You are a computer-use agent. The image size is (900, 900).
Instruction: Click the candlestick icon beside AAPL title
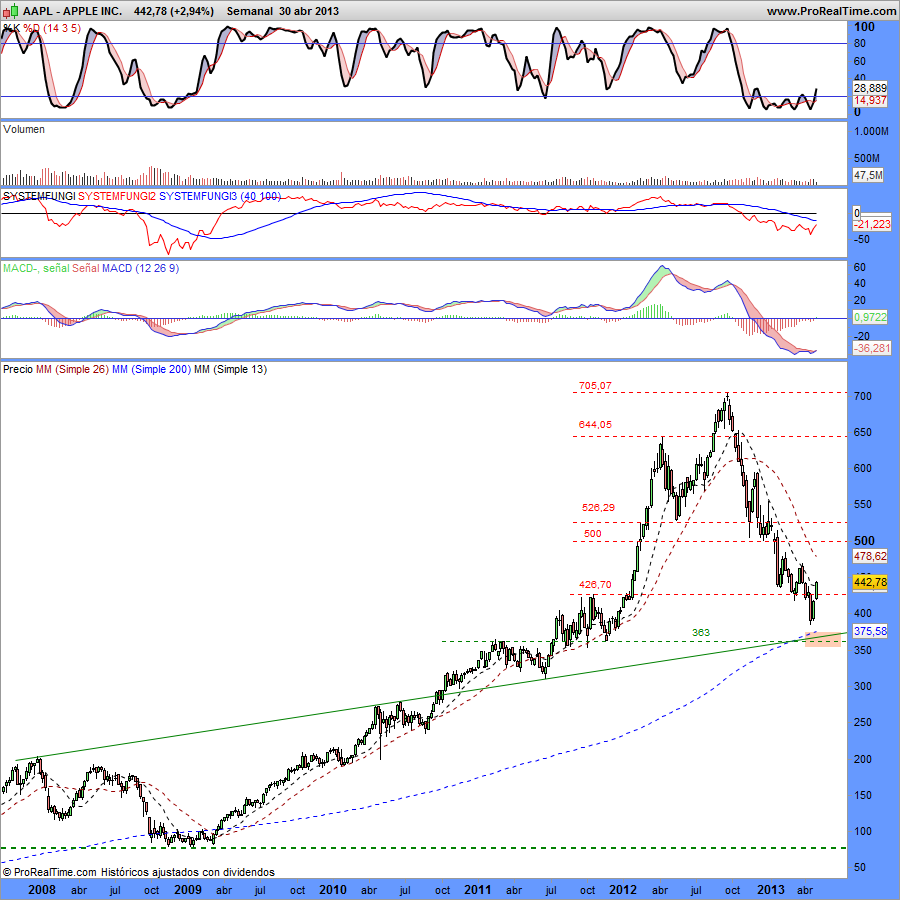pos(11,11)
